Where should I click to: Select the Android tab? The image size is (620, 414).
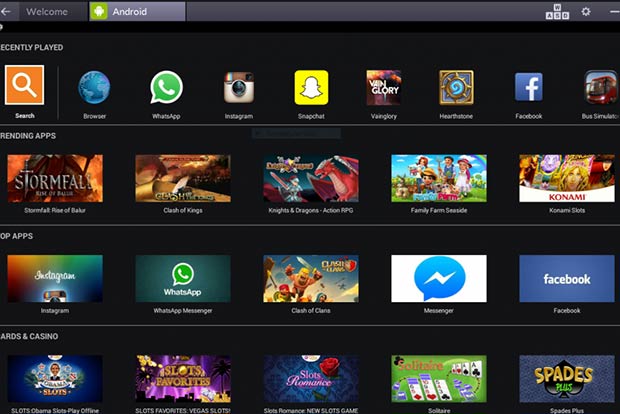137,11
